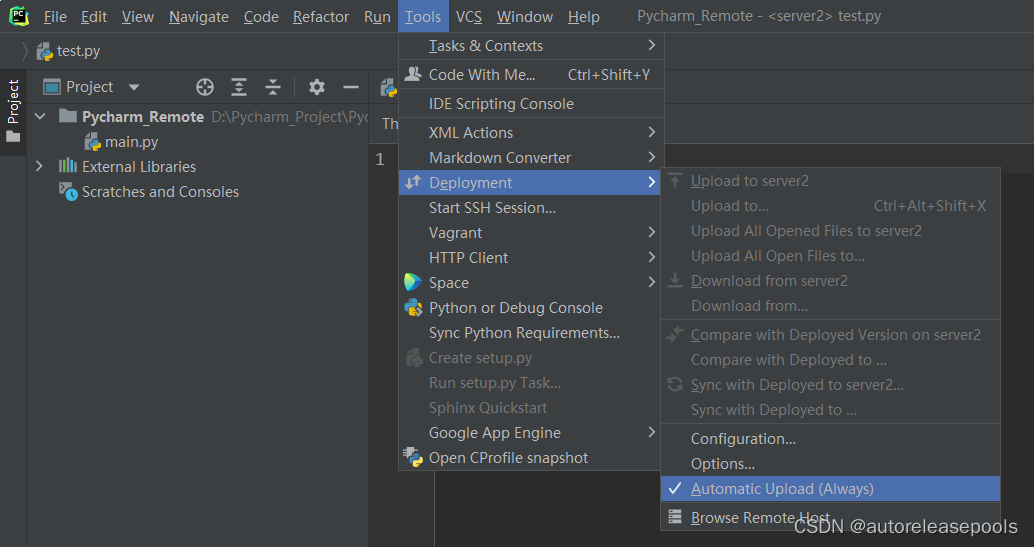The width and height of the screenshot is (1034, 547).
Task: Click the PyCharm logo icon
Action: pos(19,16)
